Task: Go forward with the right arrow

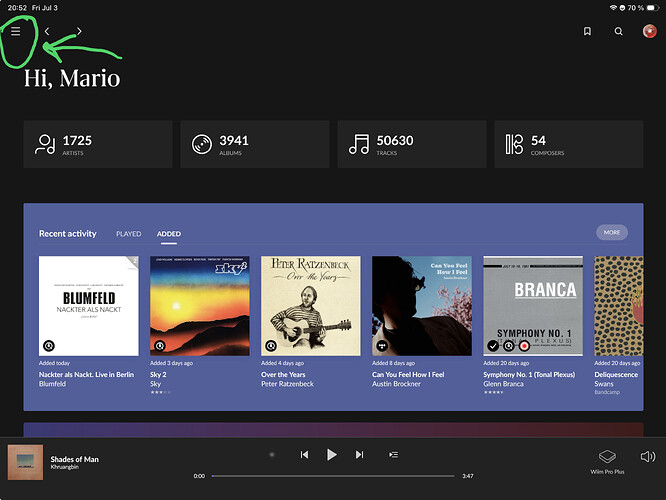Action: (79, 31)
